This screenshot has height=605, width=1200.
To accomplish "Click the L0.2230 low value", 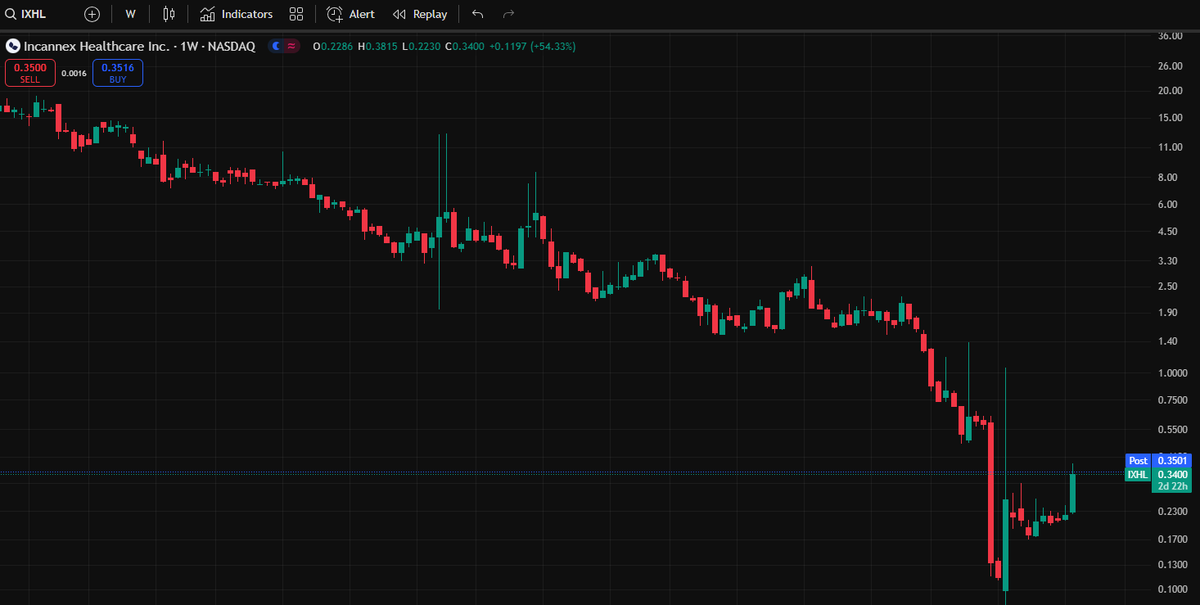I will pyautogui.click(x=422, y=46).
